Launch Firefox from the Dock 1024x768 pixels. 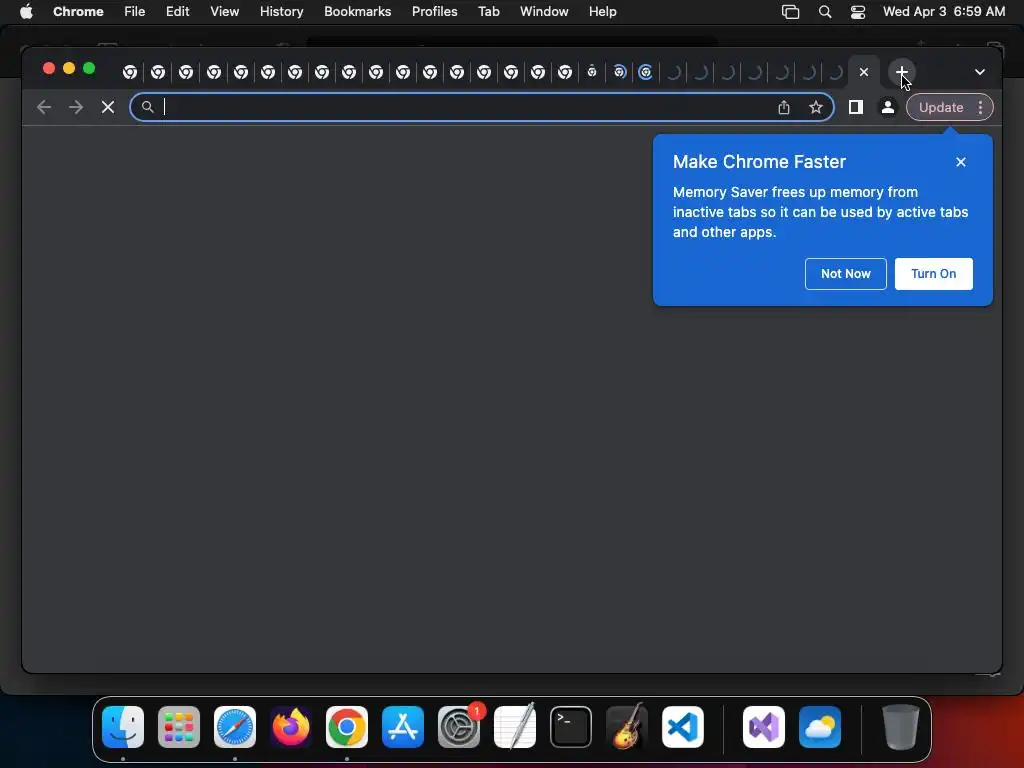pyautogui.click(x=291, y=727)
